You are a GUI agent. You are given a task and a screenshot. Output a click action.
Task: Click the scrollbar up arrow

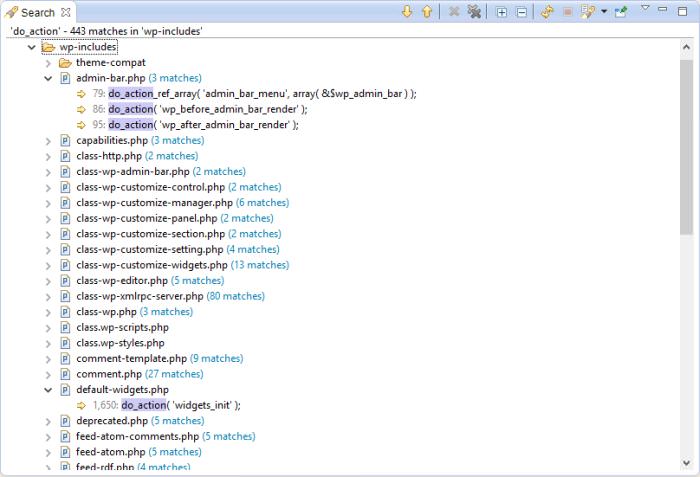point(686,47)
